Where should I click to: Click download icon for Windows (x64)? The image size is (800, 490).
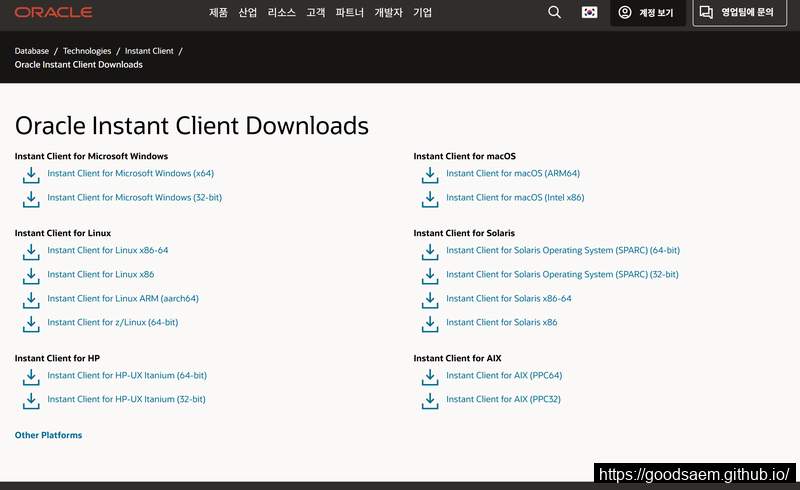[31, 175]
